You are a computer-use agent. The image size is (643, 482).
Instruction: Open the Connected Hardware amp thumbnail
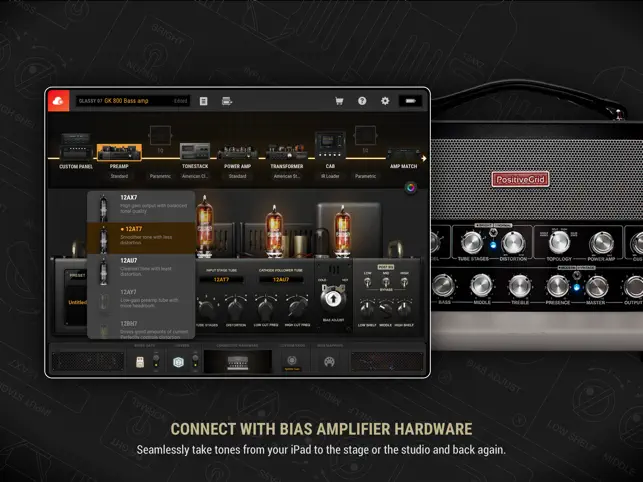(x=238, y=362)
